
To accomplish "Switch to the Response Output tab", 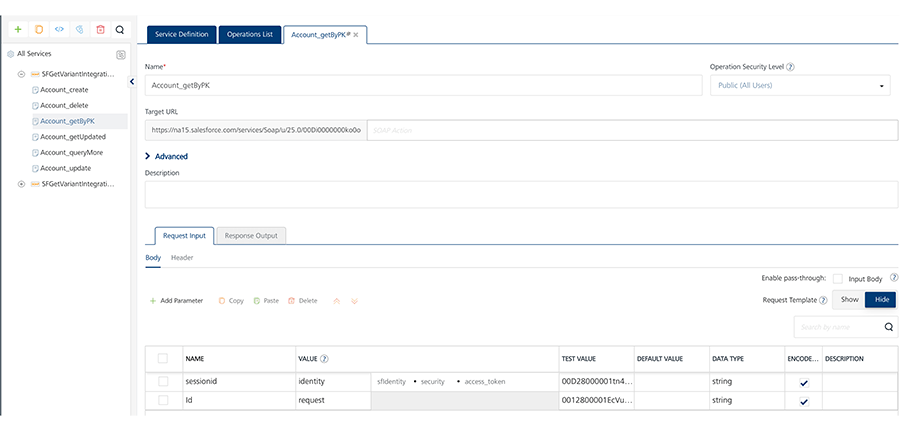I will tap(251, 235).
